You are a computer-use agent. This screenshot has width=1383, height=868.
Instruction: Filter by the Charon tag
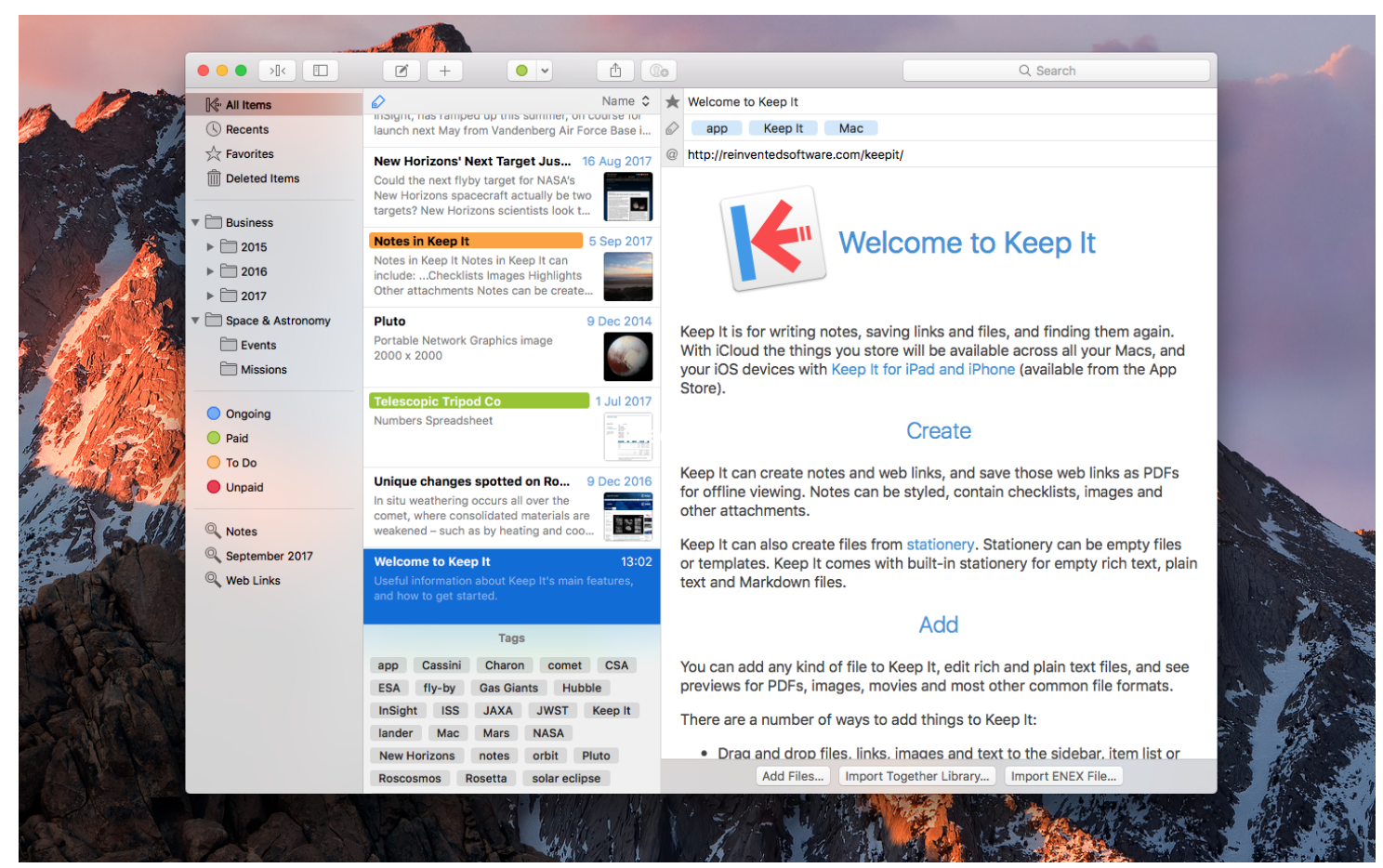click(x=505, y=665)
